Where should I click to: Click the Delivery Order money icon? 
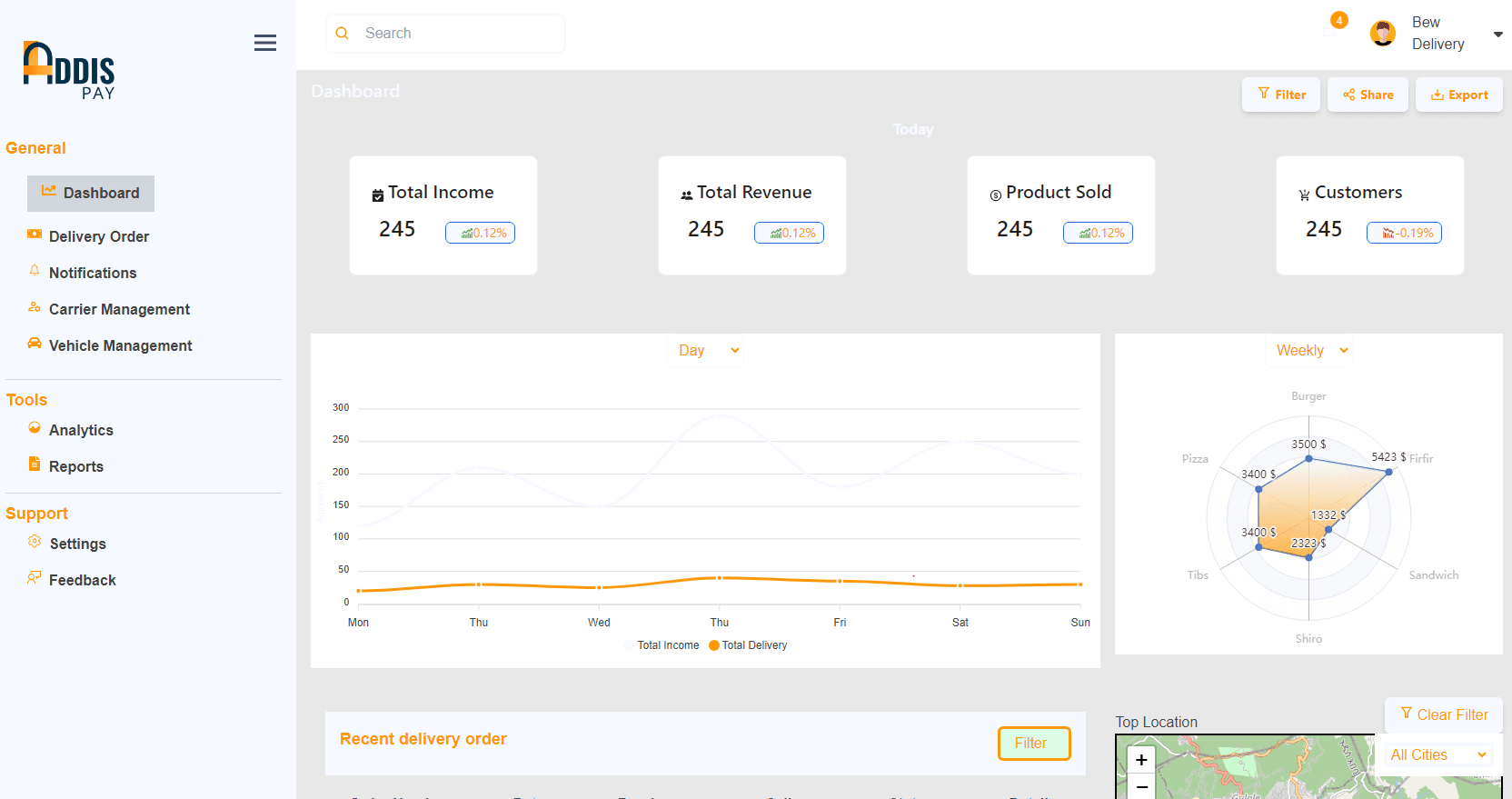point(35,235)
